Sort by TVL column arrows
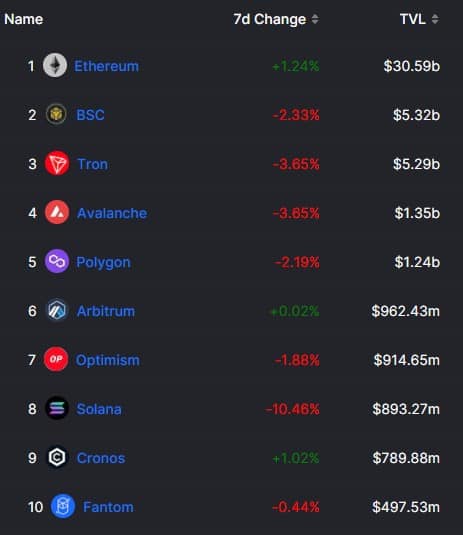Screen dimensions: 463x535 (x=435, y=19)
